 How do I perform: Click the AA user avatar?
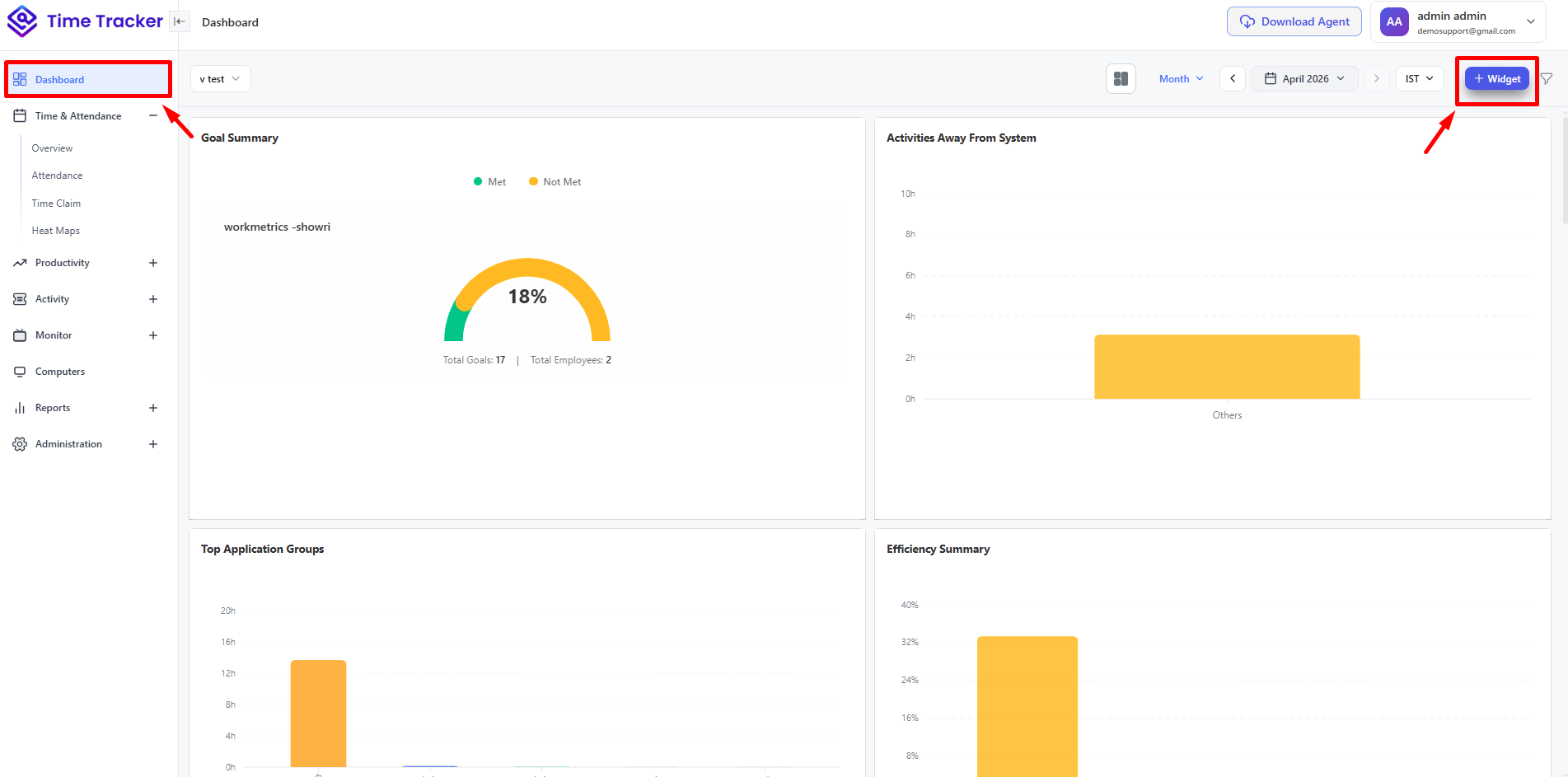(1394, 22)
